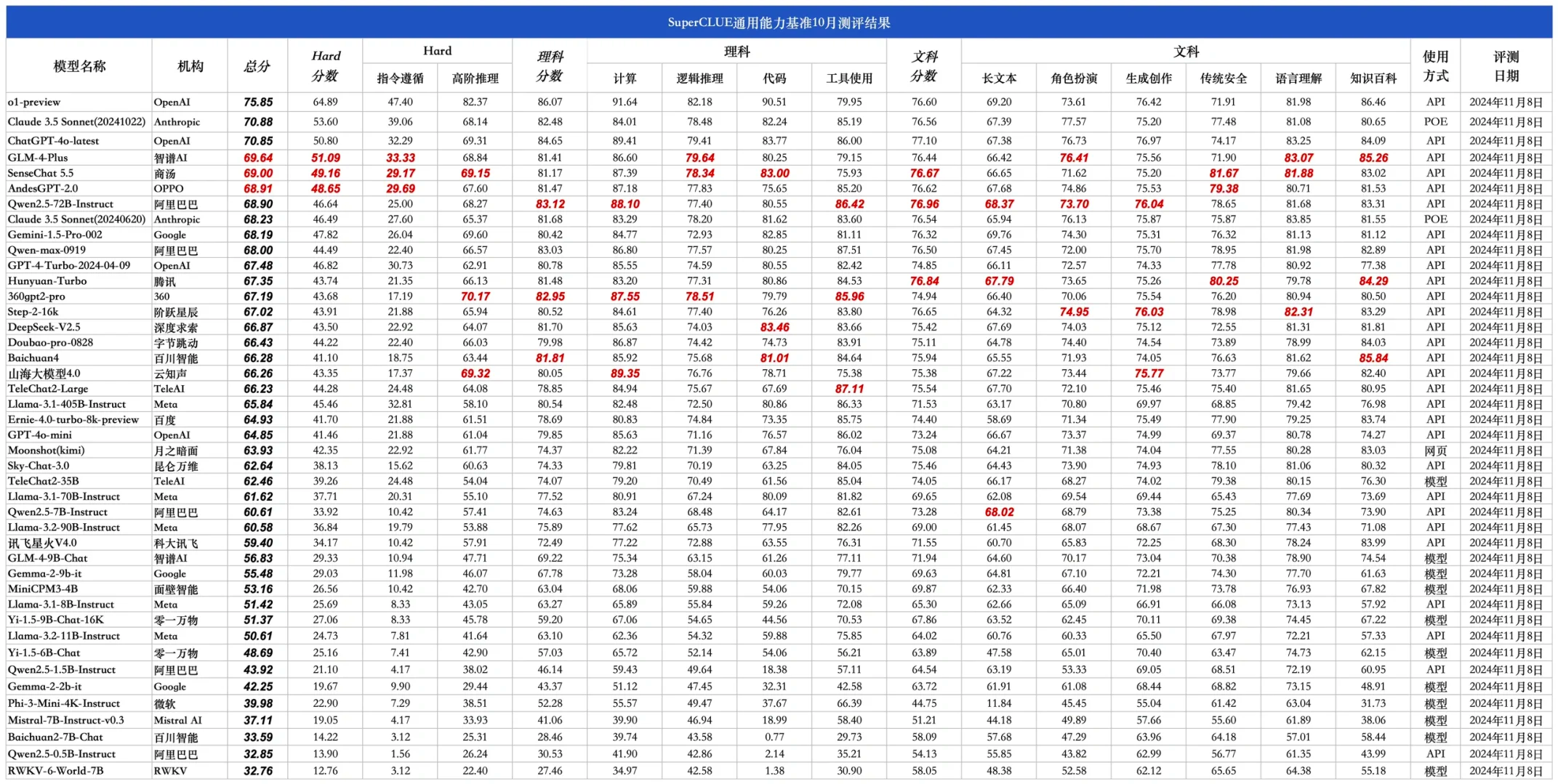Select the SenseChat 5.5 model name
The width and height of the screenshot is (1558, 784).
(41, 173)
